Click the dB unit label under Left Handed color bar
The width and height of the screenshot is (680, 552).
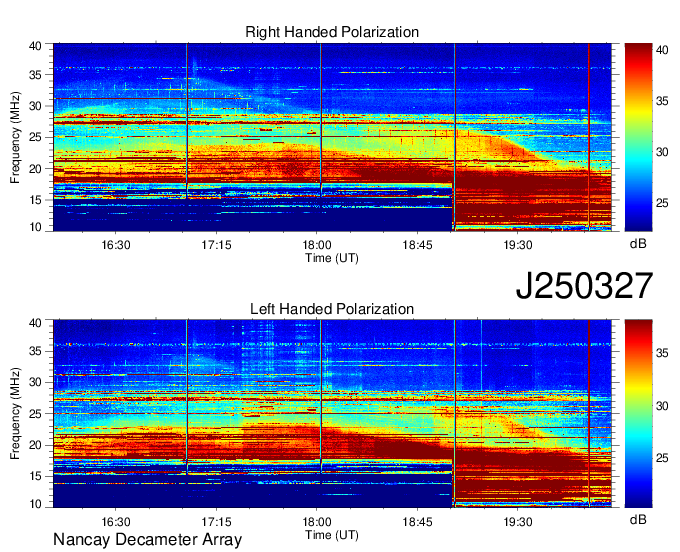[638, 519]
